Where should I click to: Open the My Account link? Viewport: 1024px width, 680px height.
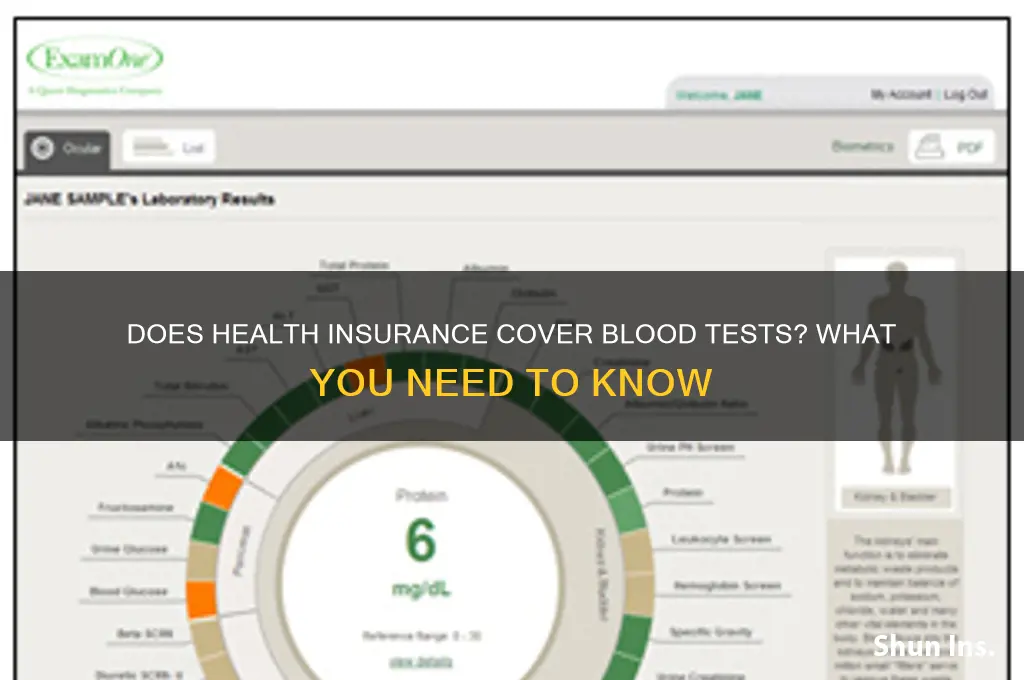(901, 95)
